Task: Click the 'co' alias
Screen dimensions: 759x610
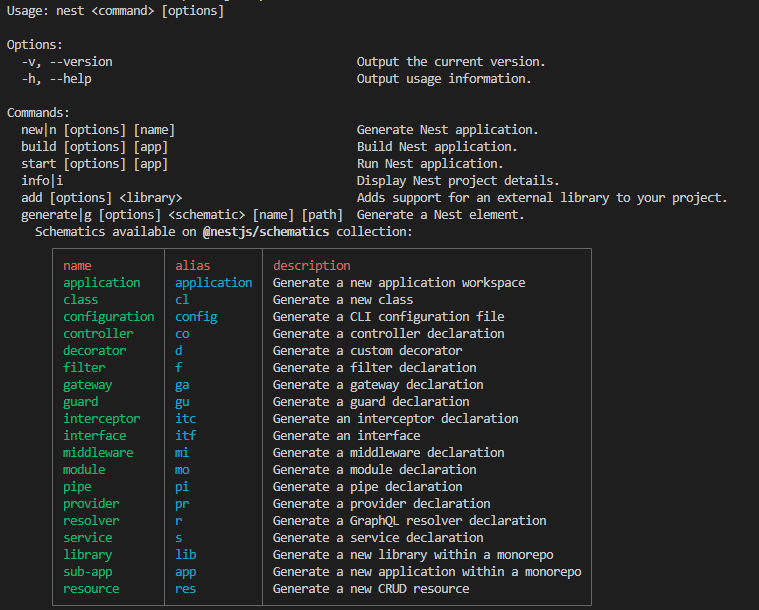Action: point(182,334)
